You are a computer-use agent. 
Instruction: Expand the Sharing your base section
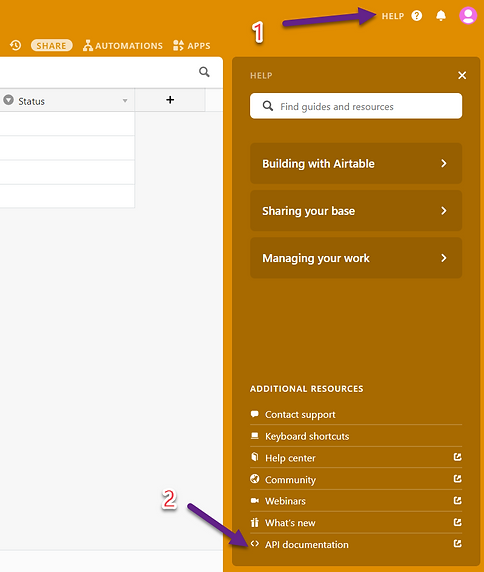click(356, 211)
